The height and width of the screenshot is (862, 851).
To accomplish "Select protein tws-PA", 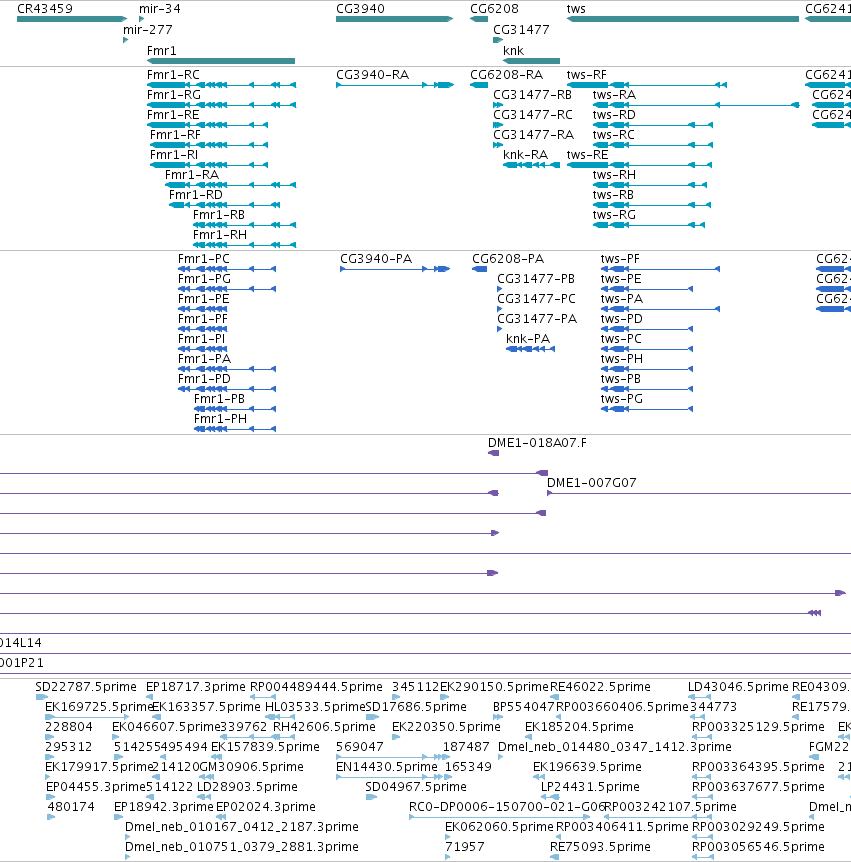I will pyautogui.click(x=660, y=309).
